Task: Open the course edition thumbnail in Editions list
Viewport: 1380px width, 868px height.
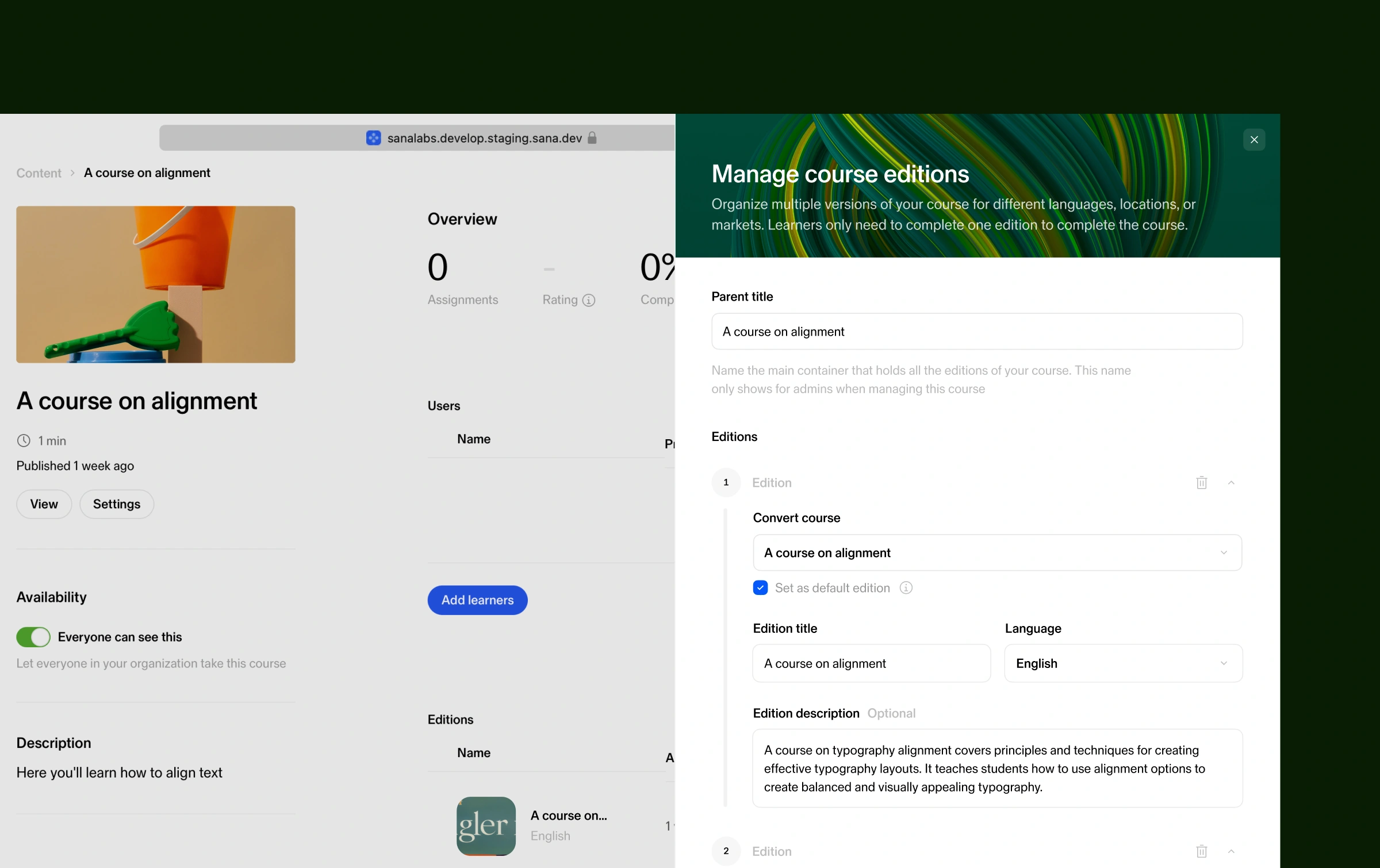Action: coord(486,826)
